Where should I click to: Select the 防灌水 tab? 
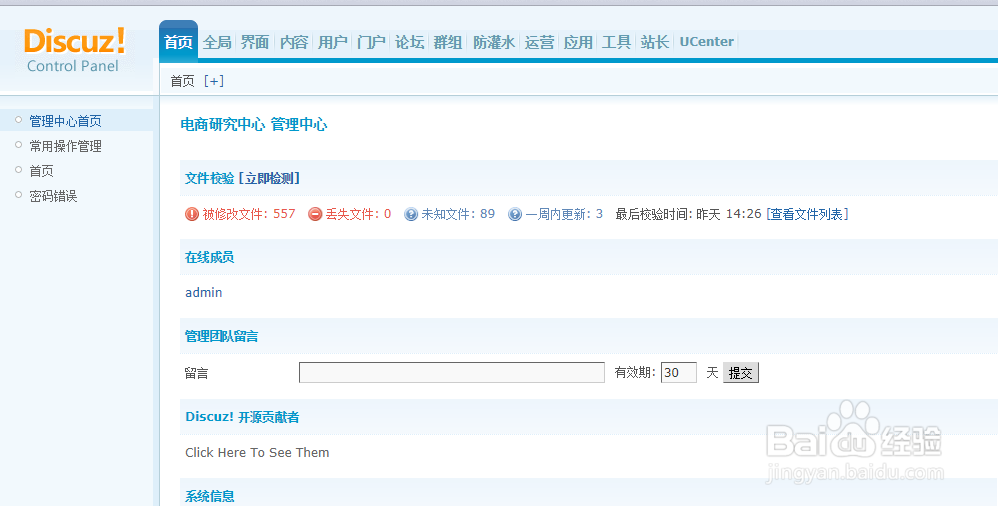494,42
